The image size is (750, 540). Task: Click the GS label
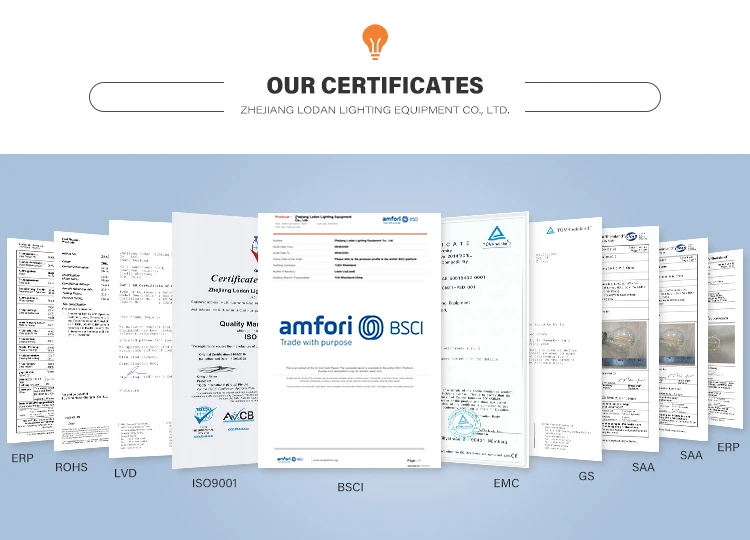pos(586,476)
